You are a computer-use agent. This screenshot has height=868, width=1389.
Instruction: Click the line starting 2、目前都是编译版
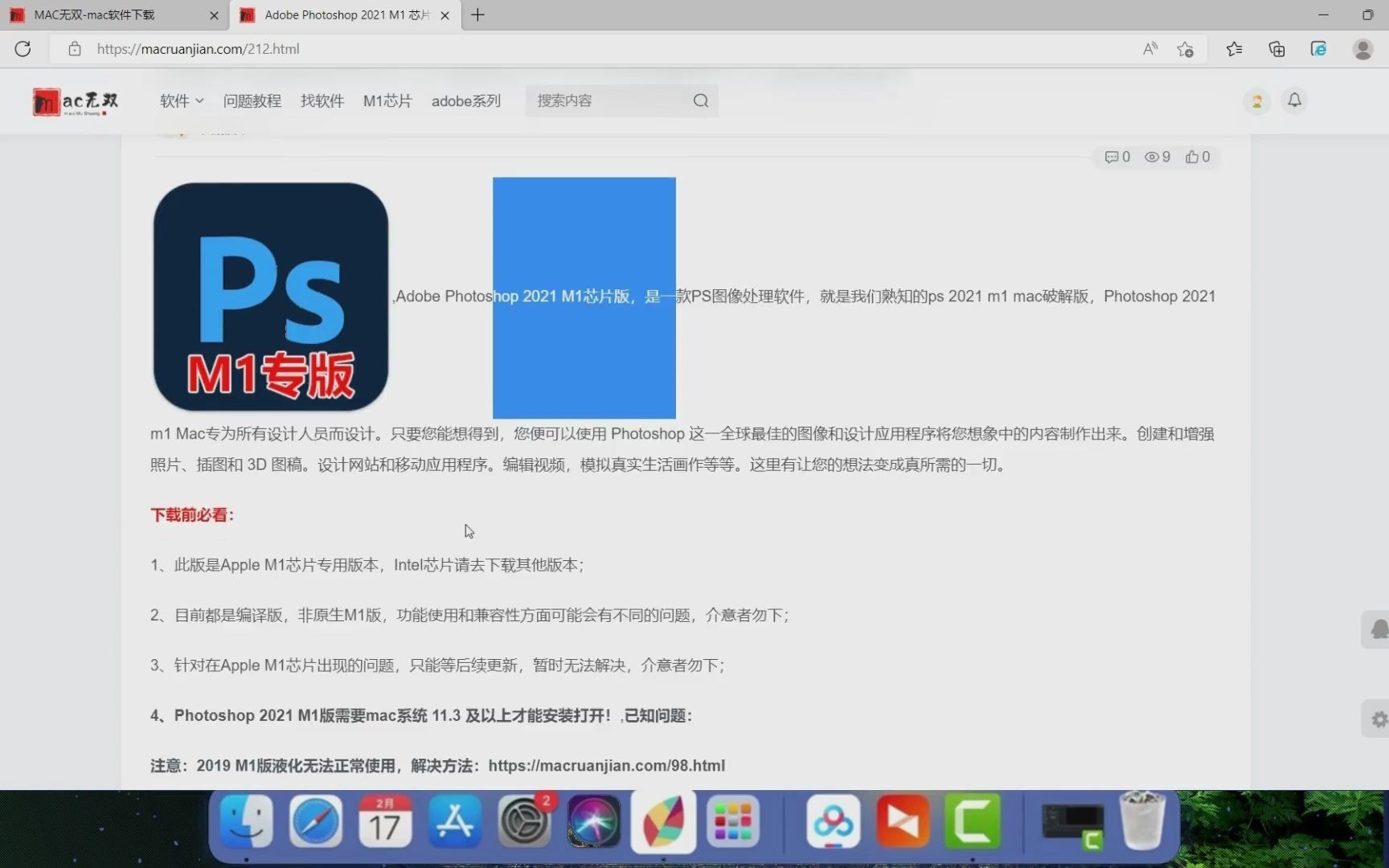point(469,615)
